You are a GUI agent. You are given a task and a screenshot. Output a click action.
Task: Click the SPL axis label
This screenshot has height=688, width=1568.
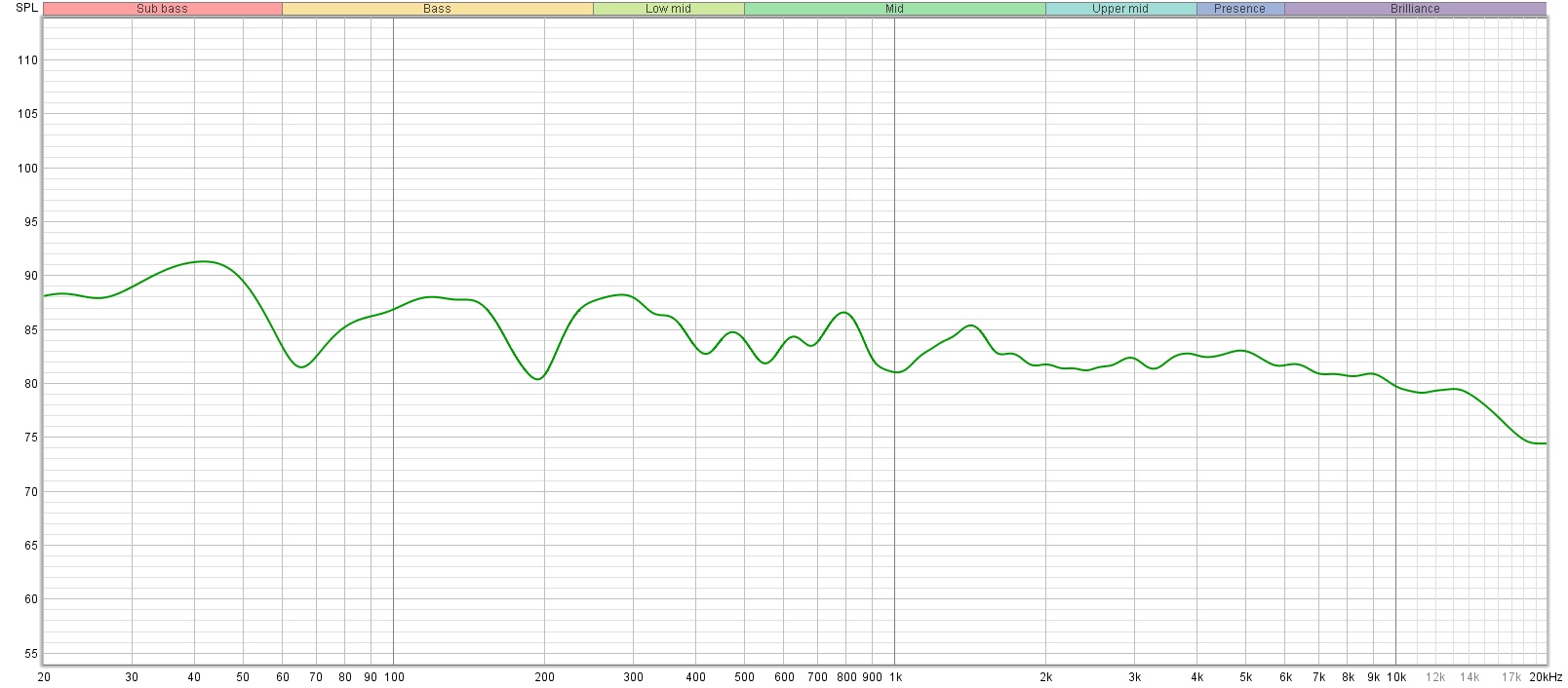click(x=26, y=8)
